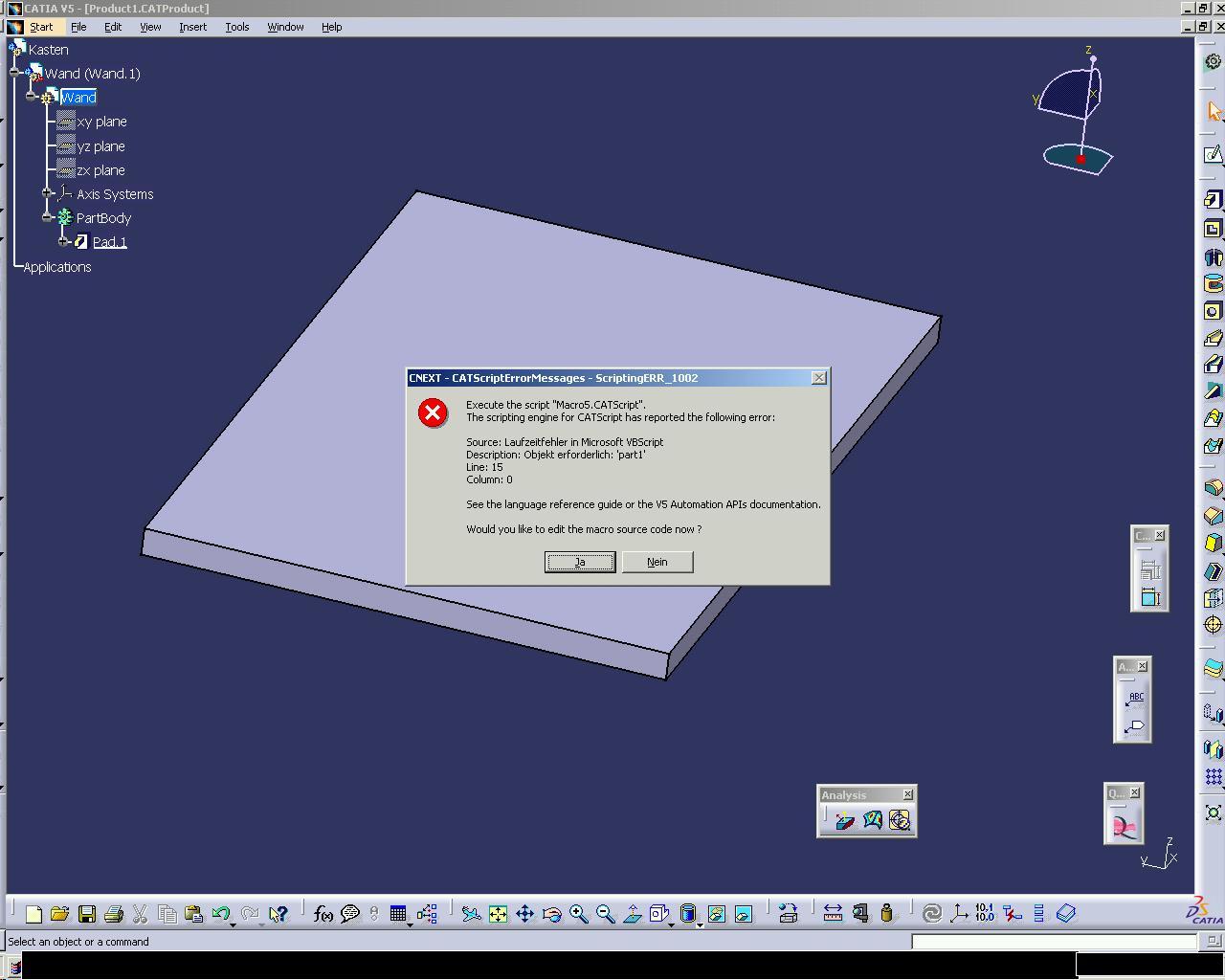Select Wand (Wand.1) in the tree
The width and height of the screenshot is (1225, 980).
point(92,74)
